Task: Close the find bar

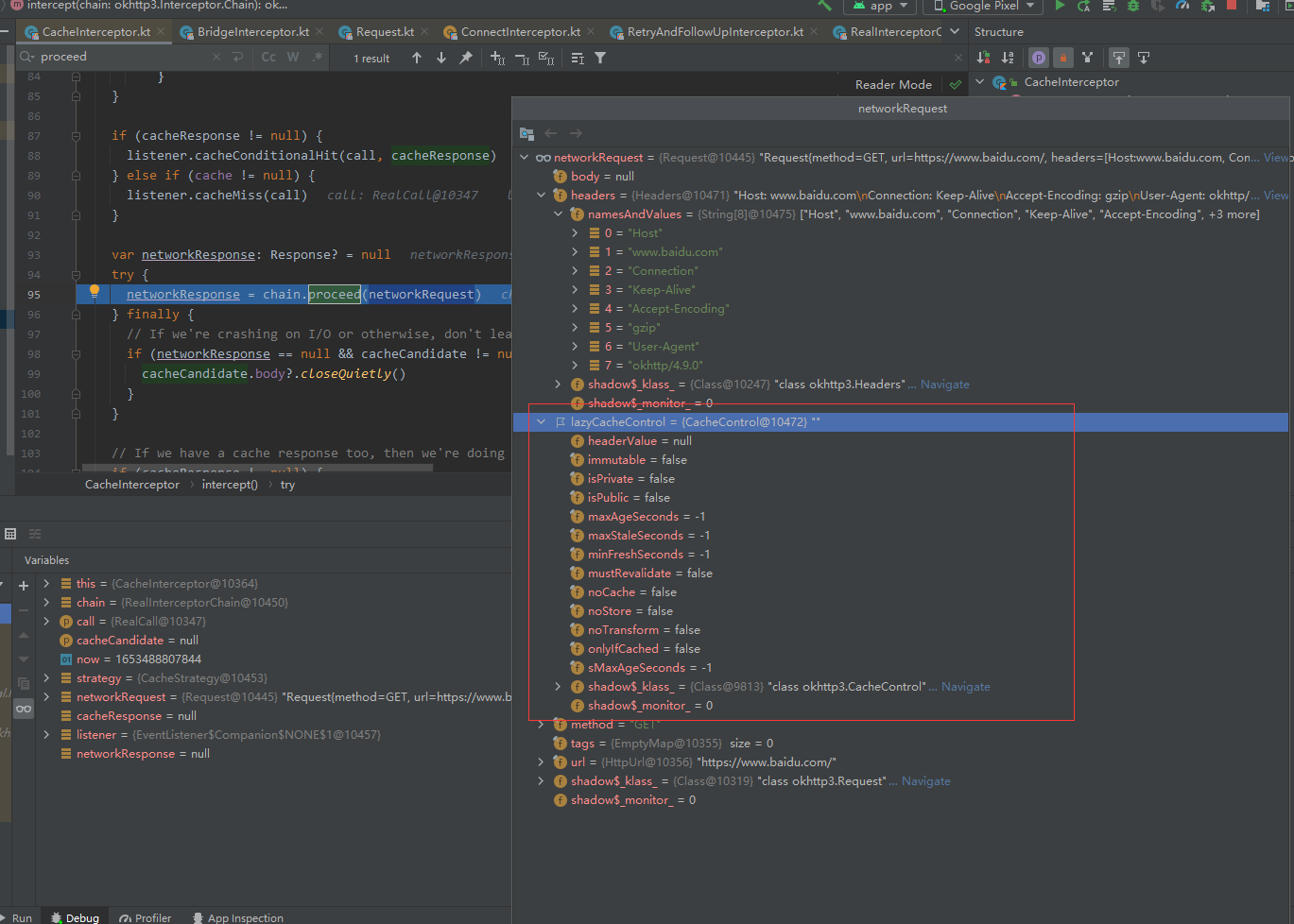Action: coord(958,58)
